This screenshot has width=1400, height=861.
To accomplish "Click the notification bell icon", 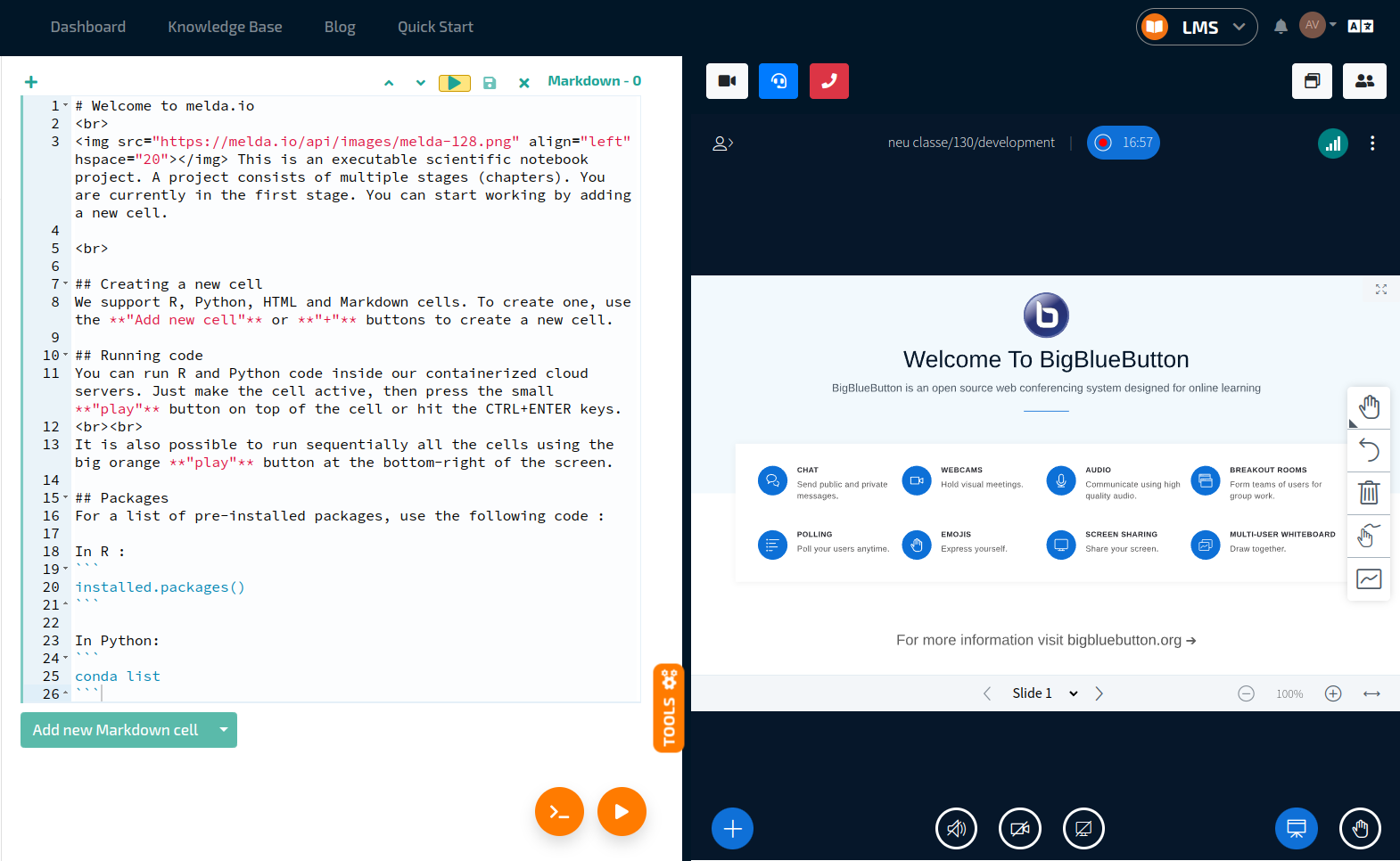I will [x=1281, y=27].
